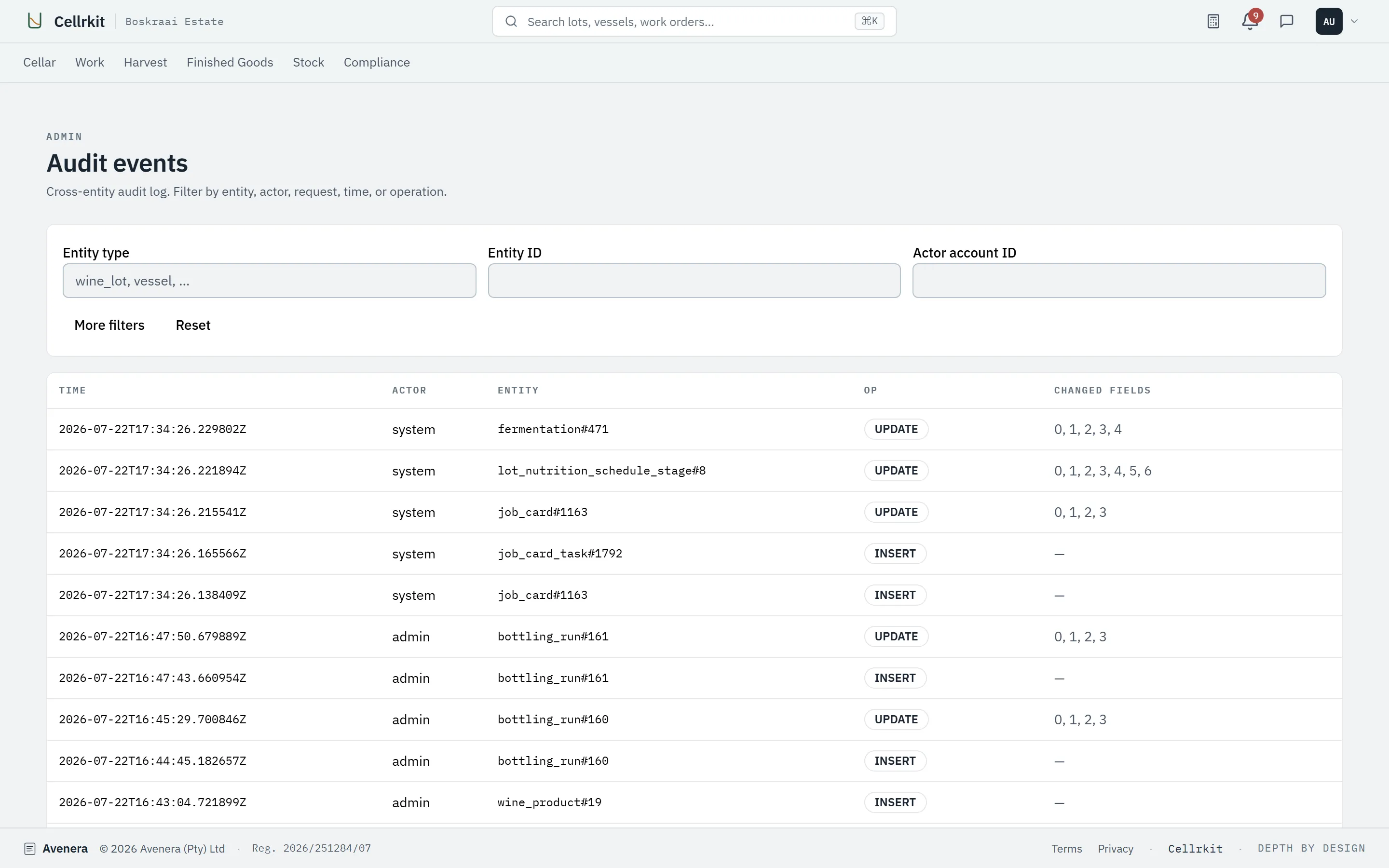Open the Stock menu
This screenshot has height=868, width=1389.
[308, 62]
